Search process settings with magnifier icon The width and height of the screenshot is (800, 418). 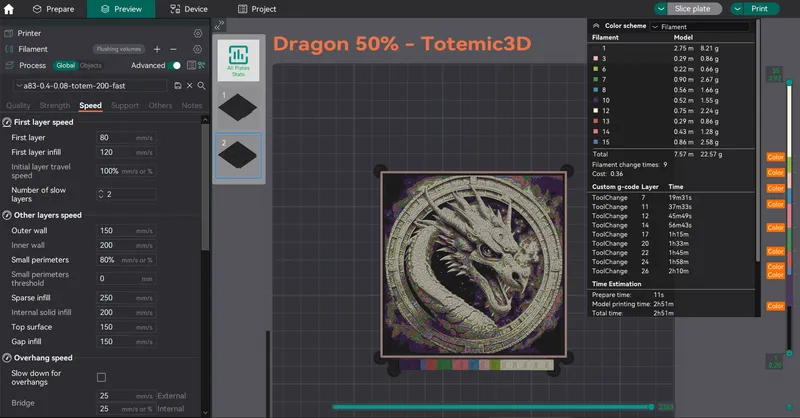pyautogui.click(x=202, y=86)
